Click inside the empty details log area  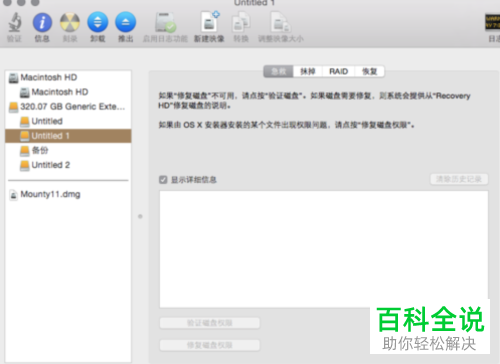click(x=323, y=248)
